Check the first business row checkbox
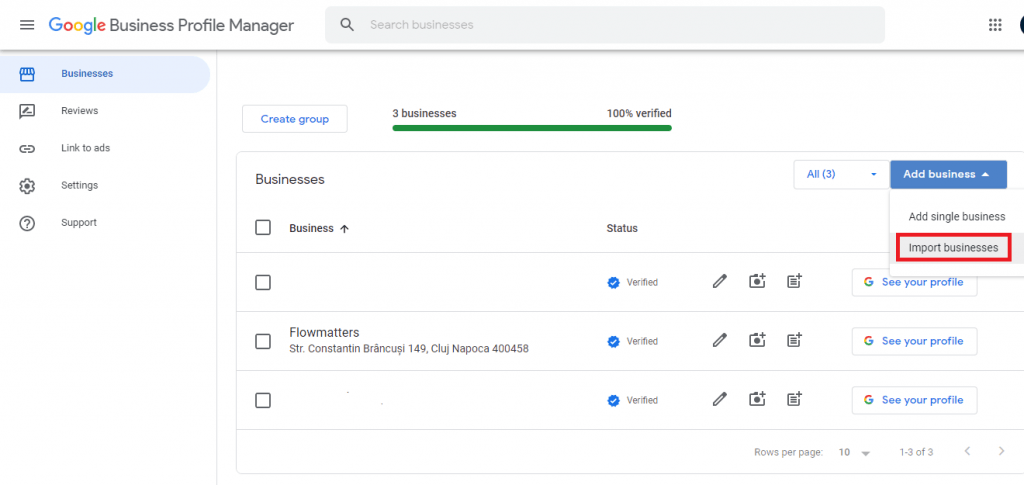Viewport: 1024px width, 485px height. coord(263,283)
